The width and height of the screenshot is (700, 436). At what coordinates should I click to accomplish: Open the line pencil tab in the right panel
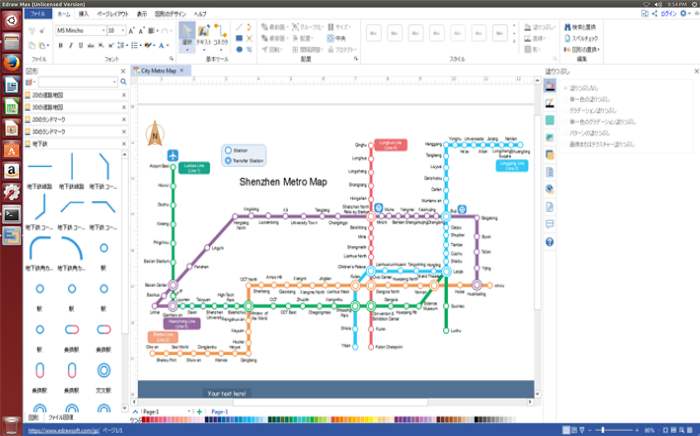(550, 103)
